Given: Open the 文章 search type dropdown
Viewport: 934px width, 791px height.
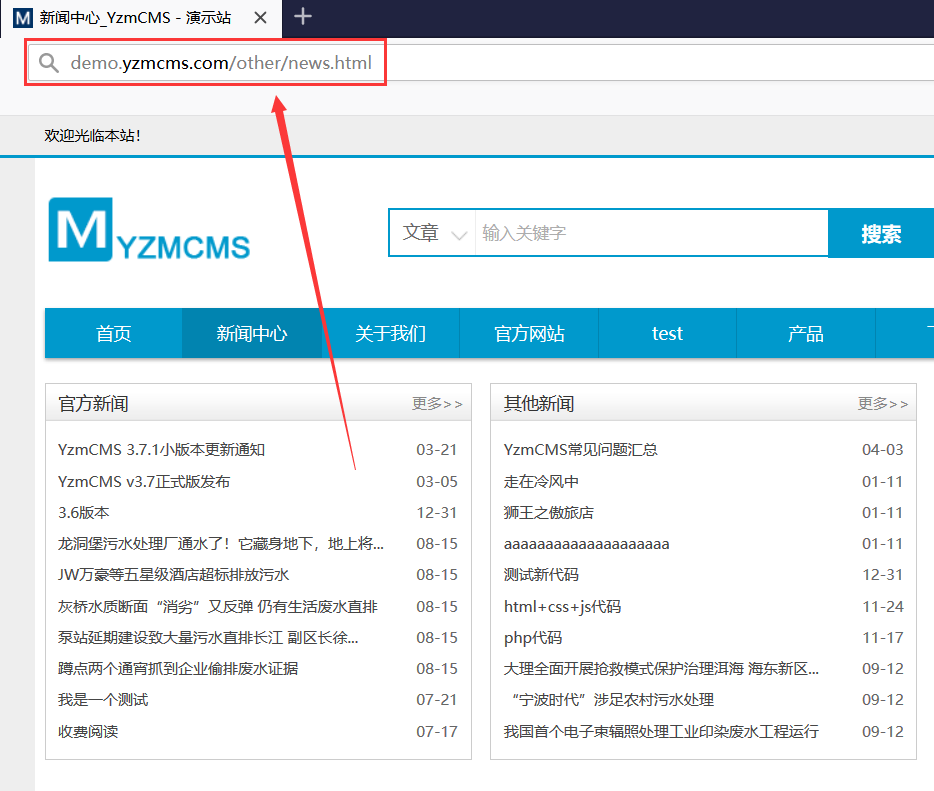Looking at the screenshot, I should point(433,233).
